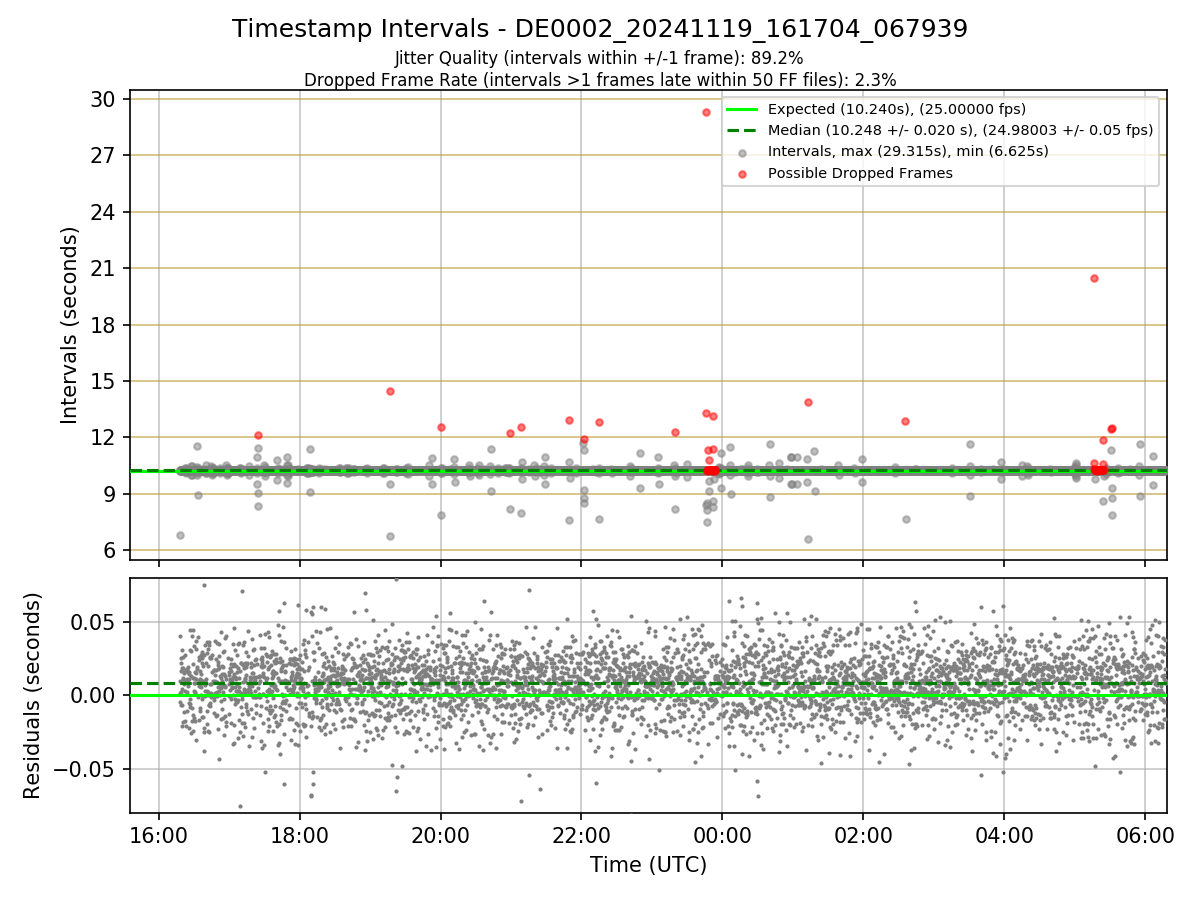Click the '18:00' x-axis tick label
The image size is (1200, 900).
[x=300, y=836]
